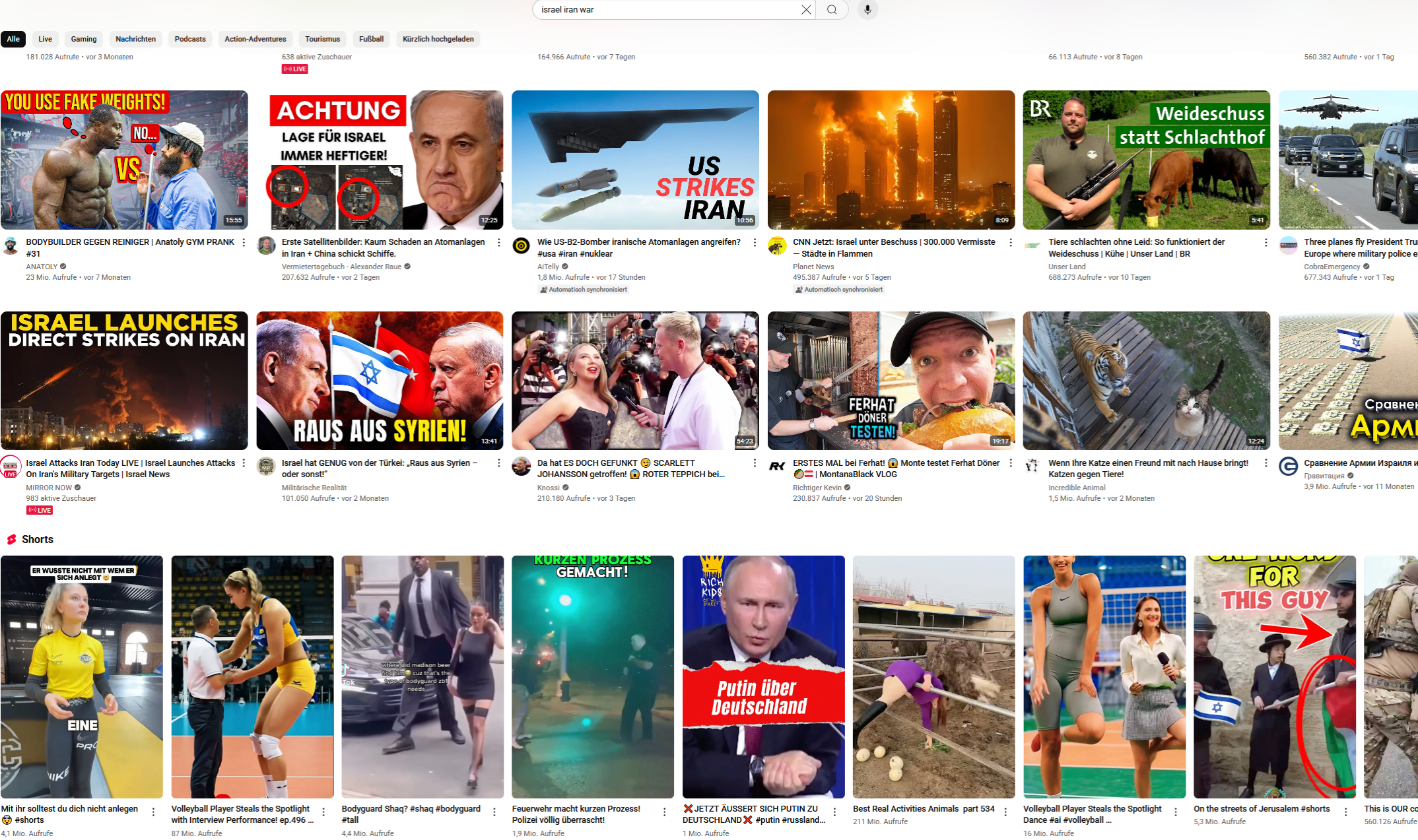Open the Knossi channel link
The height and width of the screenshot is (840, 1418).
point(548,488)
